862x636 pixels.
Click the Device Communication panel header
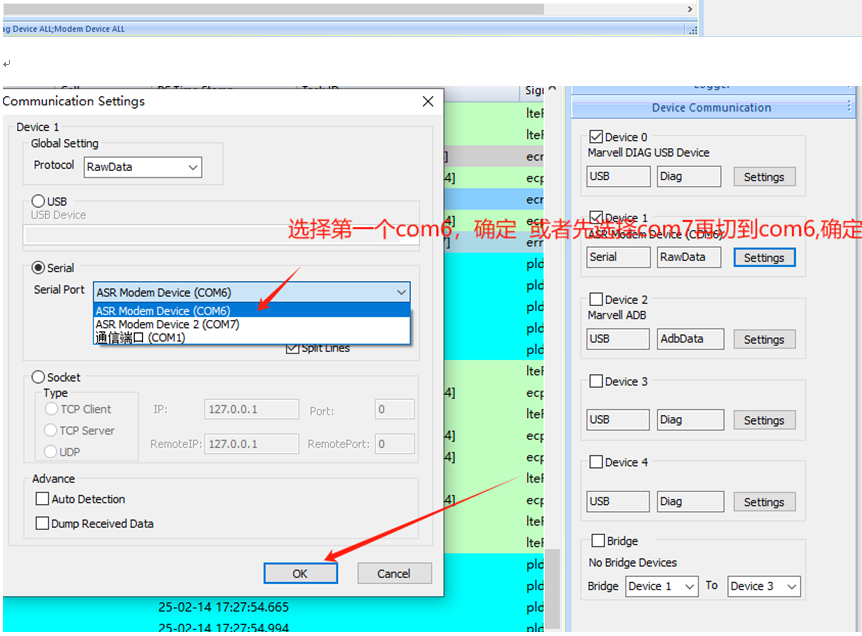[x=711, y=108]
